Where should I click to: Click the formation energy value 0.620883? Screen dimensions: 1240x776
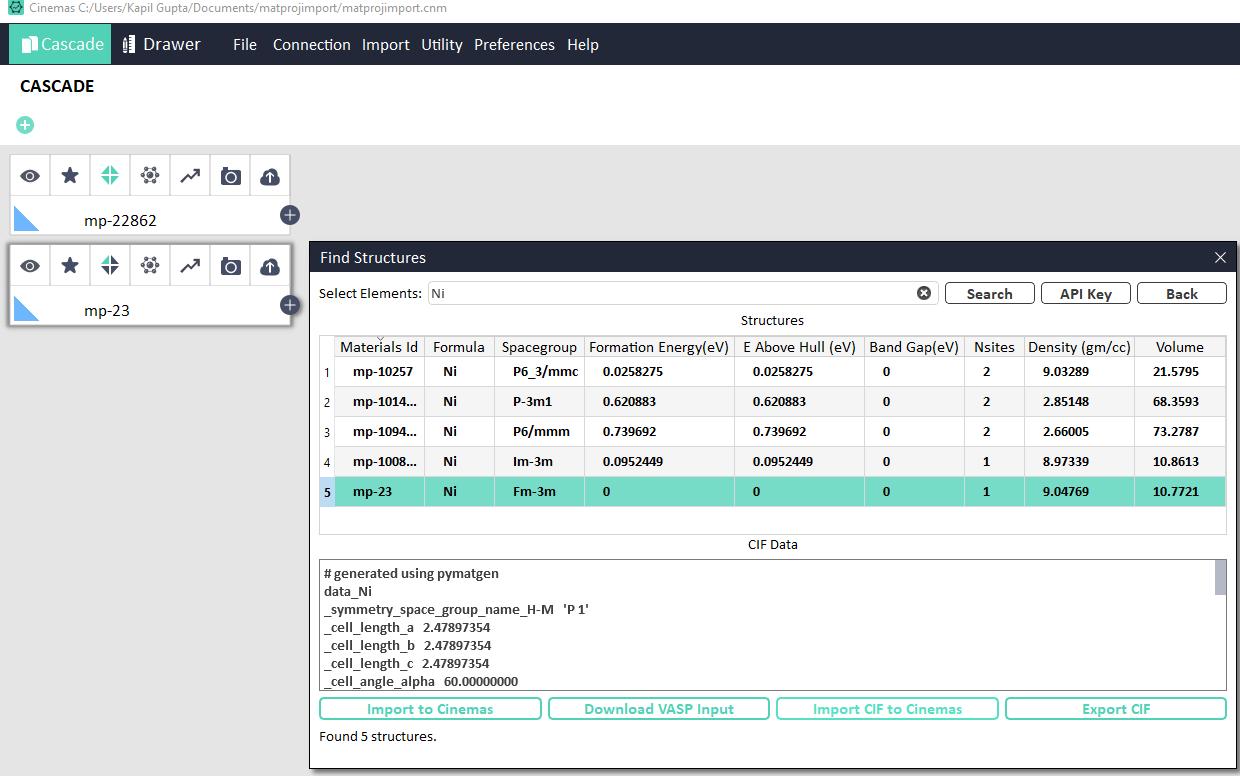pos(629,401)
